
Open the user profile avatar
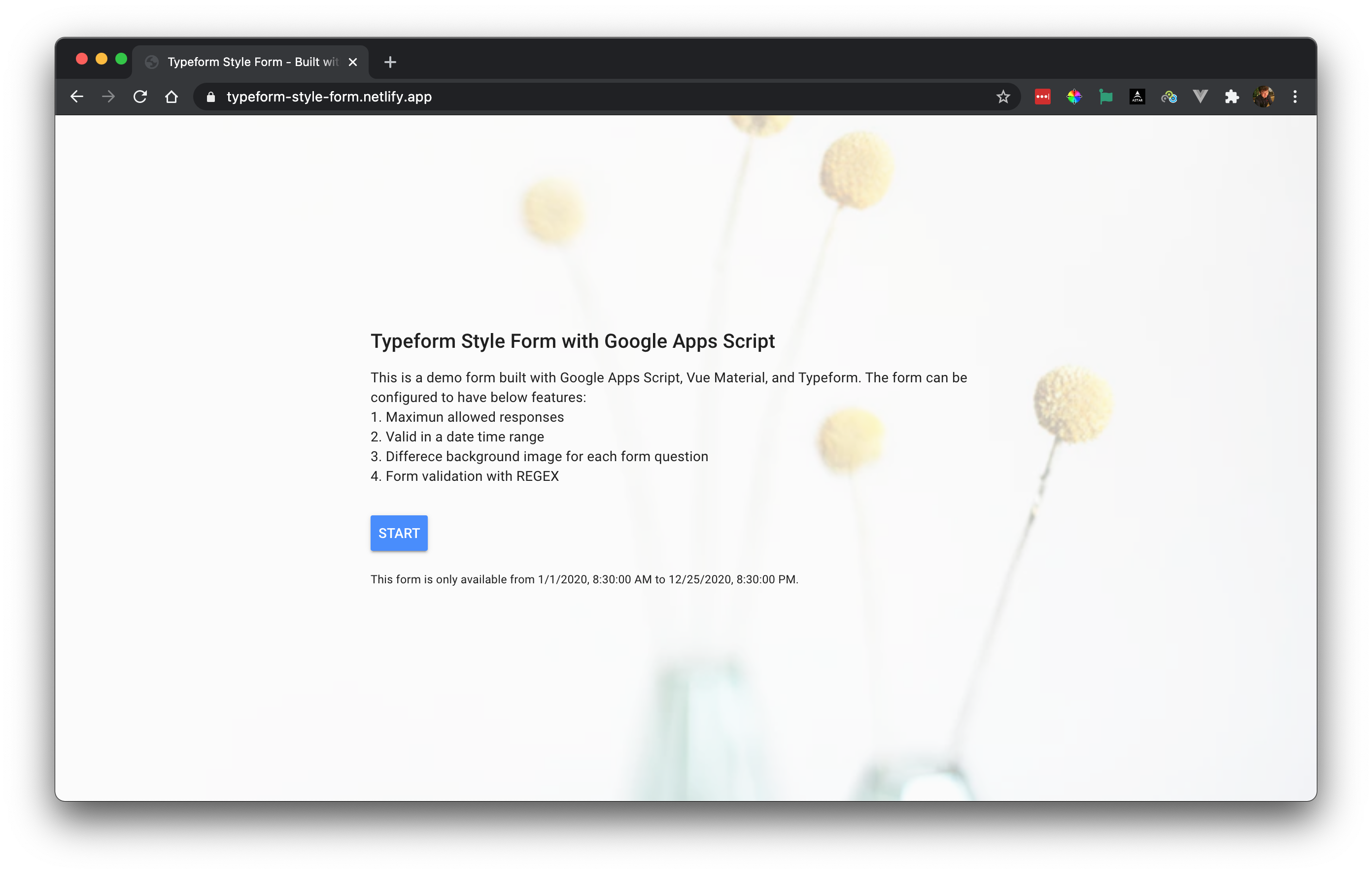[1263, 97]
